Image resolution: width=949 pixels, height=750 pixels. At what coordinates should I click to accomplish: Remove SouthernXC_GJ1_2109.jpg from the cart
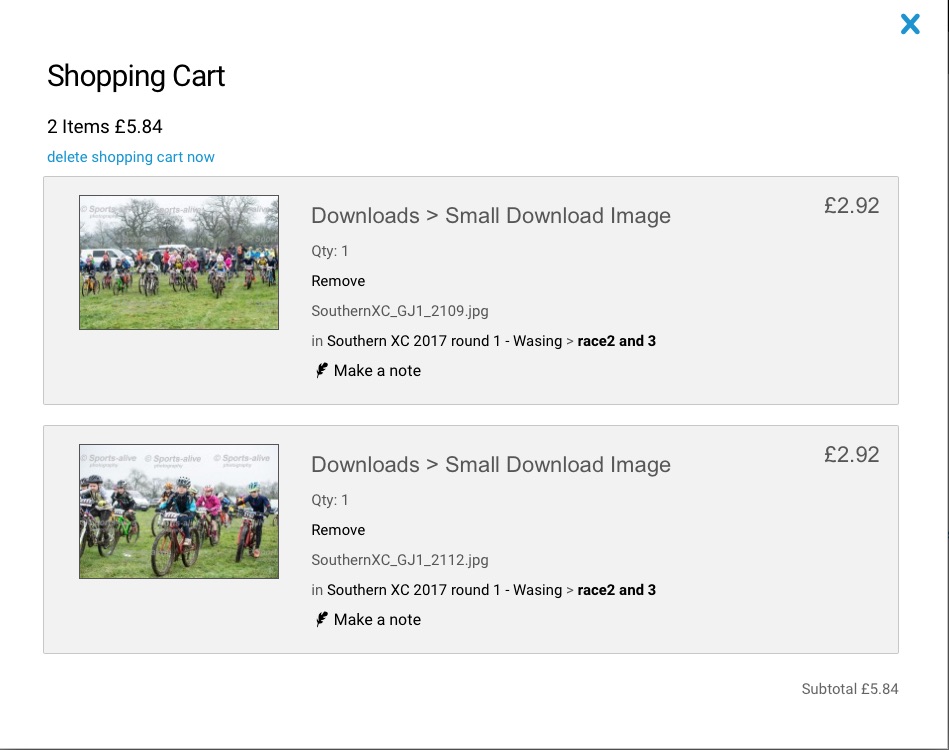click(x=338, y=281)
